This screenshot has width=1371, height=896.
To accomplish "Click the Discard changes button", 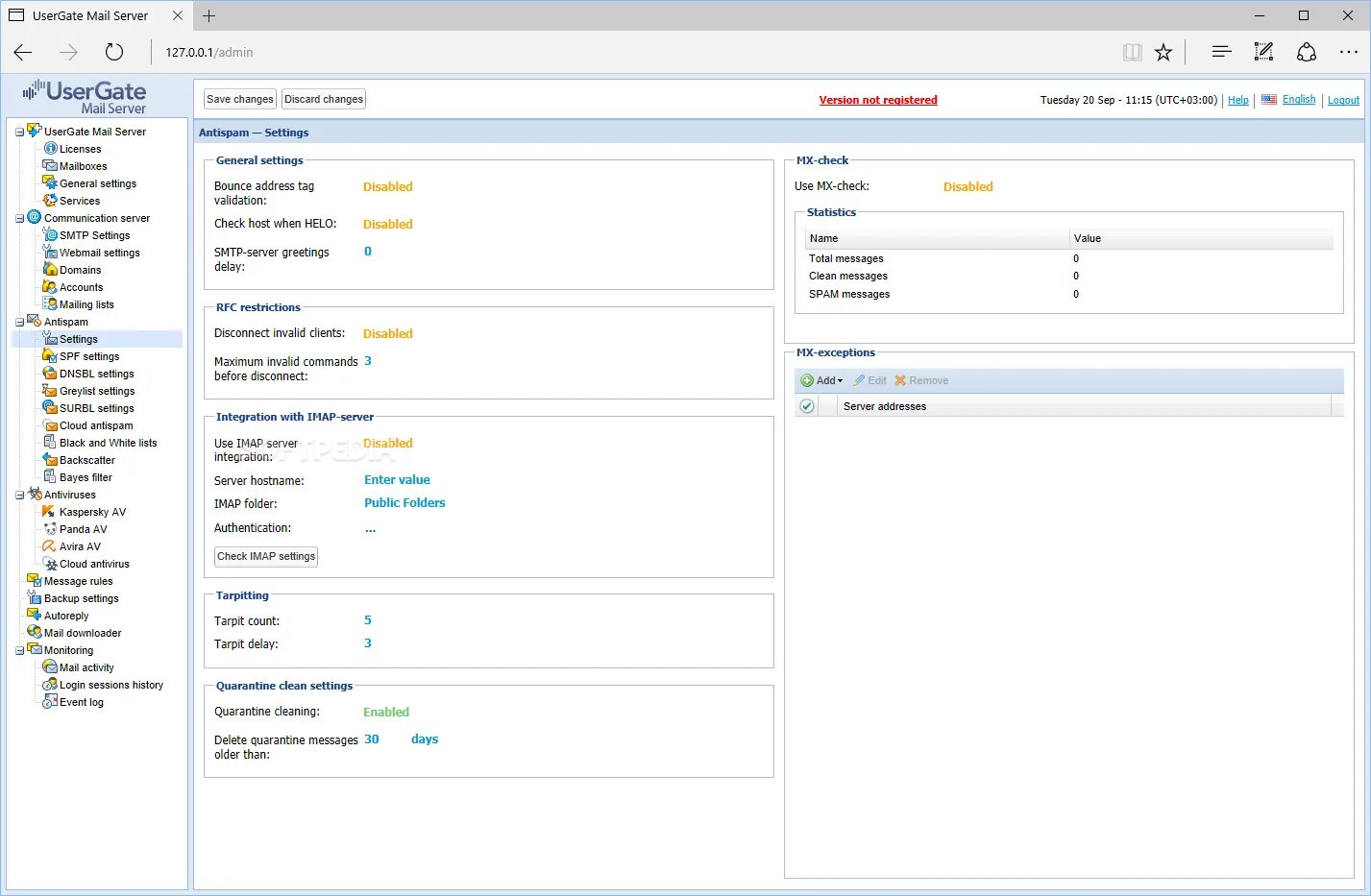I will [x=324, y=99].
